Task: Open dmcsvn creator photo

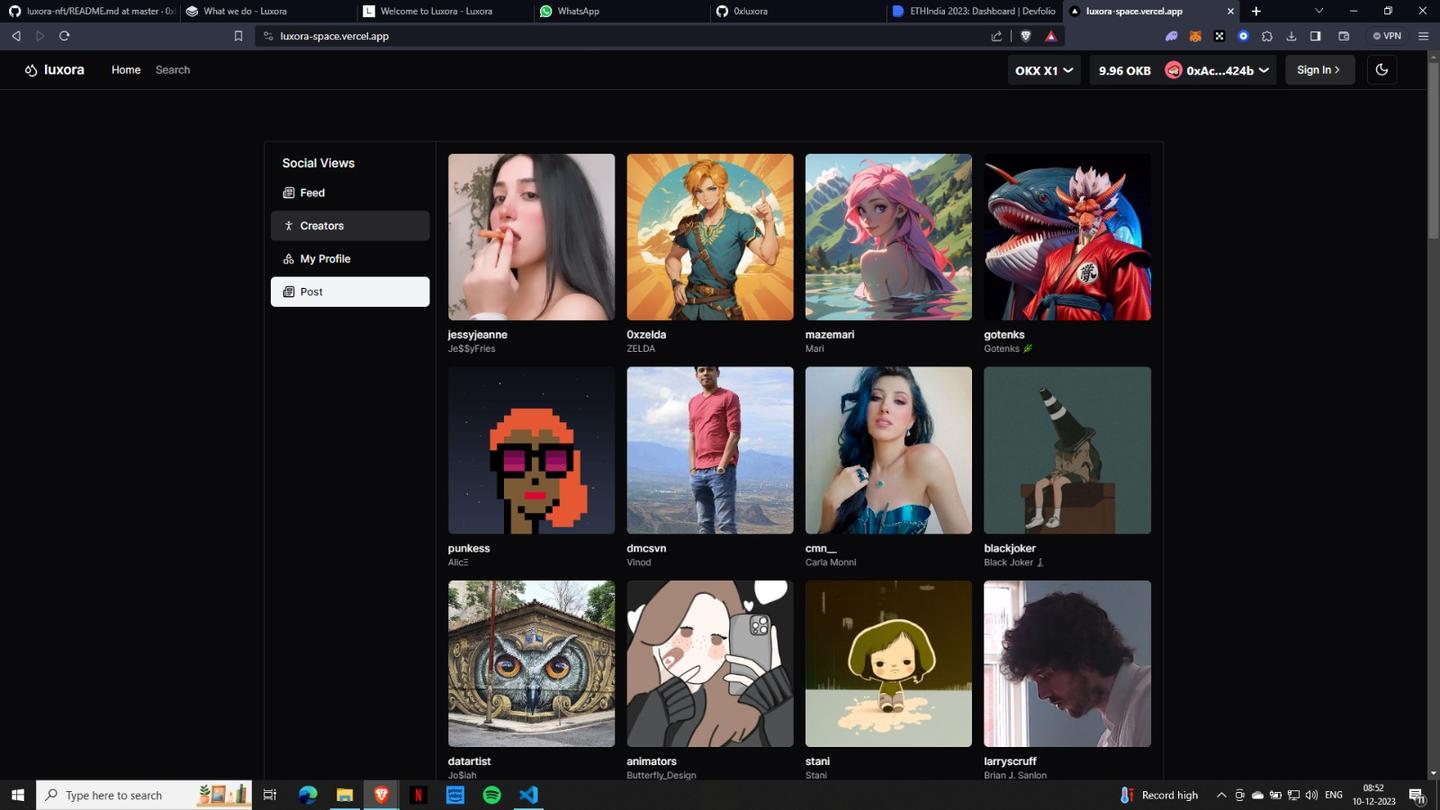Action: tap(710, 450)
